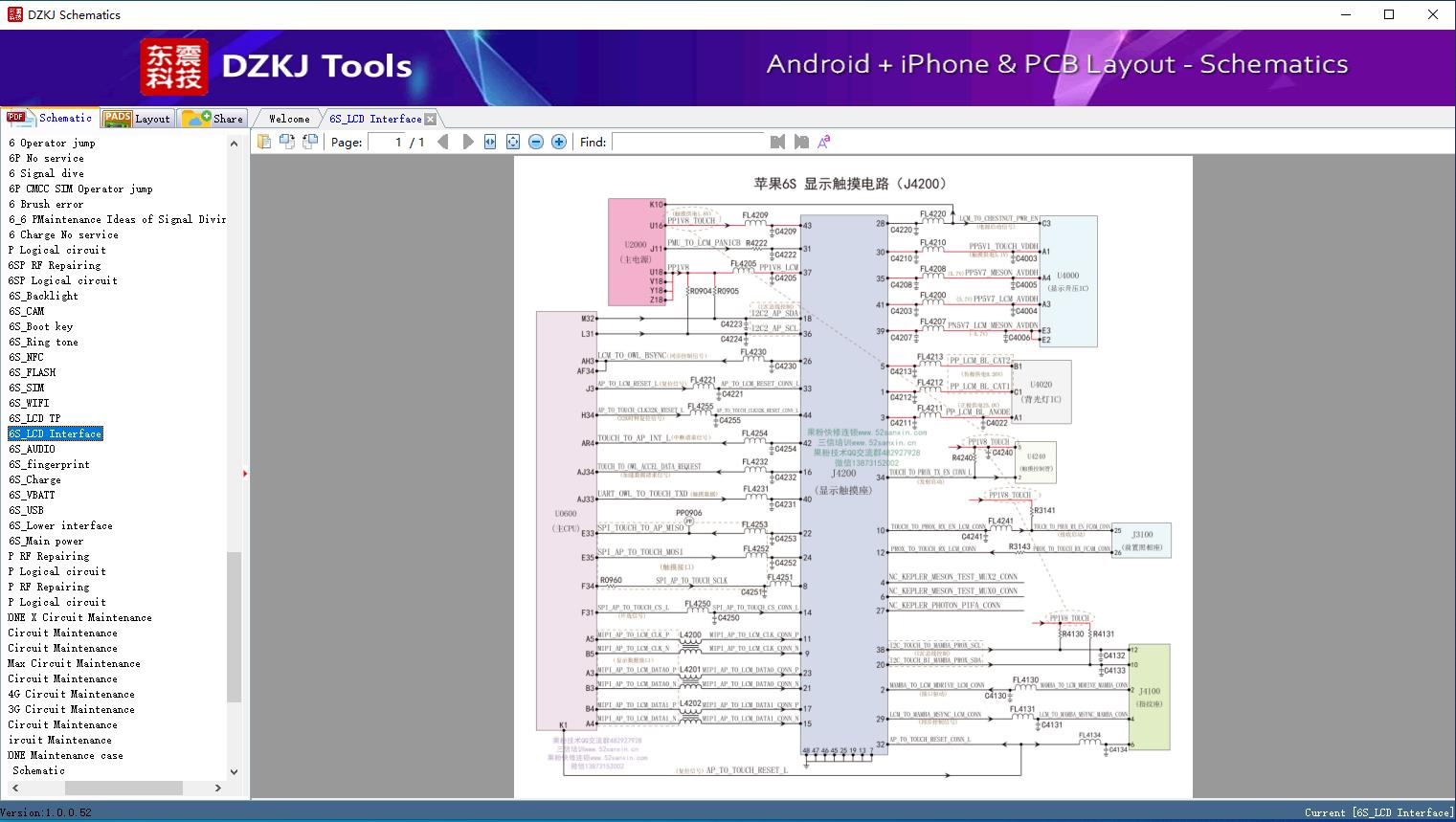Collapse the sidebar with the red splitter arrow
This screenshot has width=1456, height=822.
245,473
